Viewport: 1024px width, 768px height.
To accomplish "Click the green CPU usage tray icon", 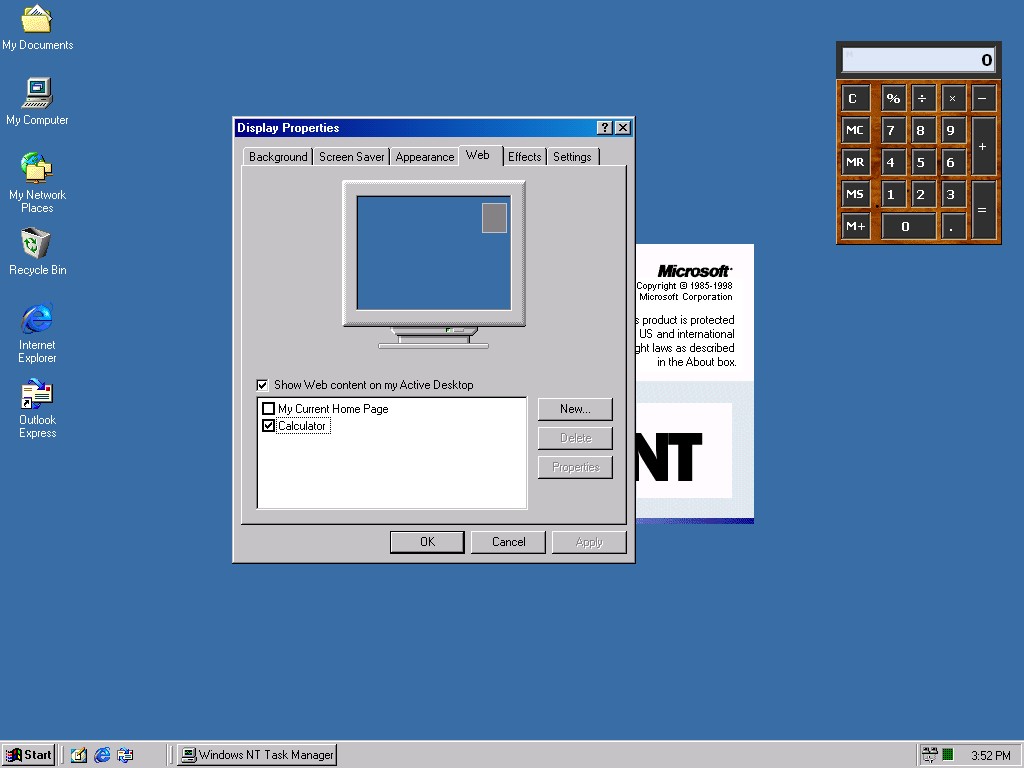I will [948, 755].
